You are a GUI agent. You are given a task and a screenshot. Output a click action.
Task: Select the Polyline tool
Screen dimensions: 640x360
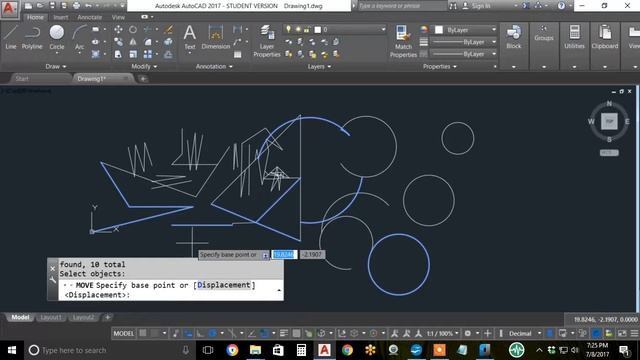[32, 37]
